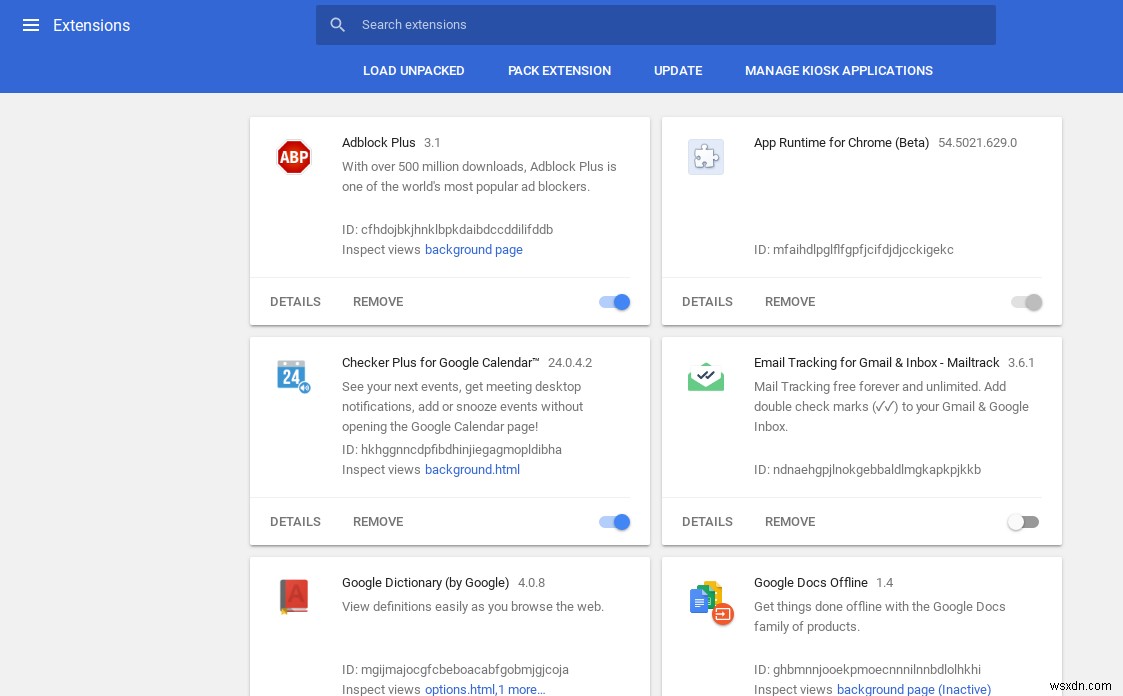
Task: Open MANAGE KIOSK APPLICATIONS
Action: click(839, 71)
